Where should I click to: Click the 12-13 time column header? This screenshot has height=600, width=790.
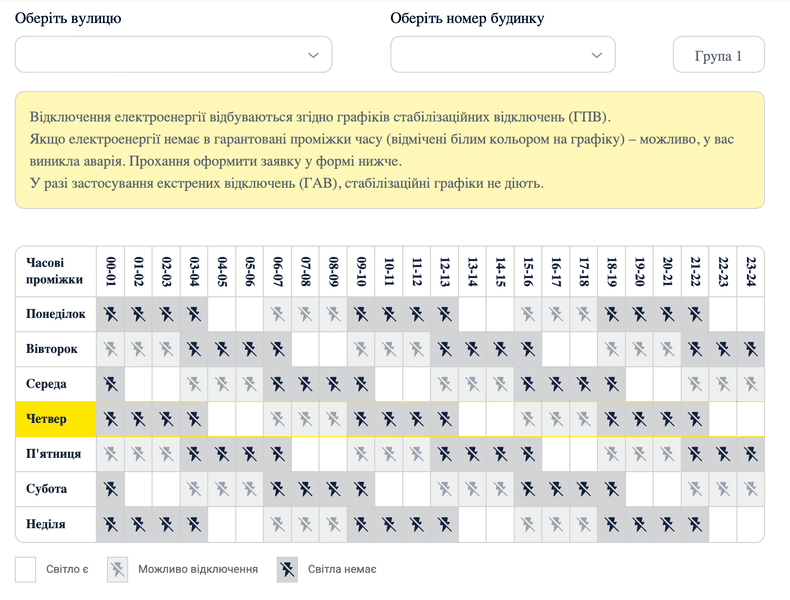tap(445, 271)
